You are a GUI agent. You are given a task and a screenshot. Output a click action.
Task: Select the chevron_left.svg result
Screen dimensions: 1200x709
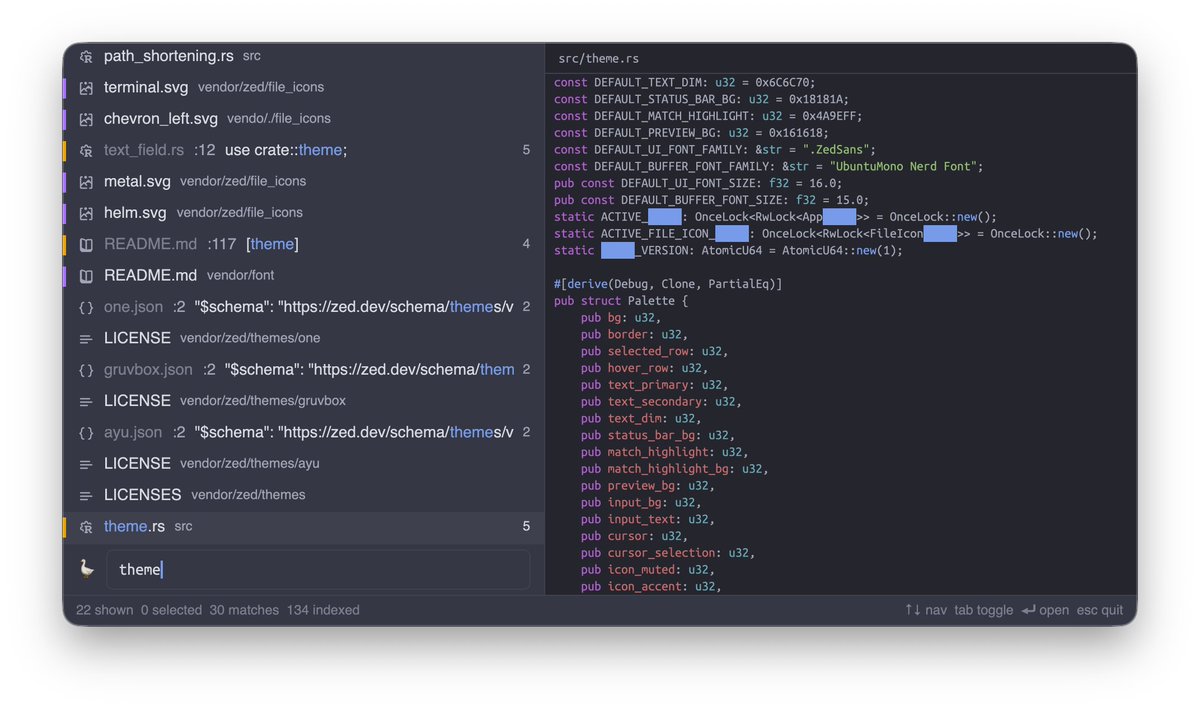[x=304, y=119]
